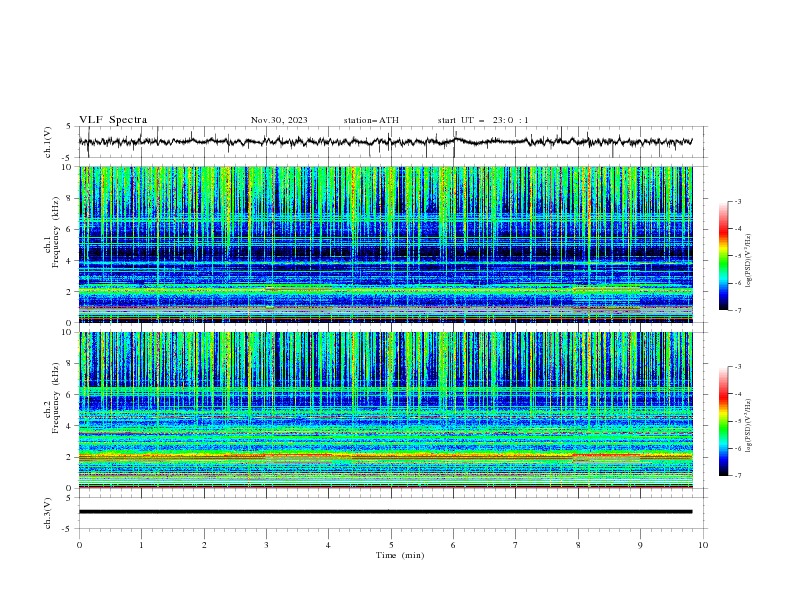Click the 'station=ATH' label
This screenshot has width=792, height=612.
371,120
